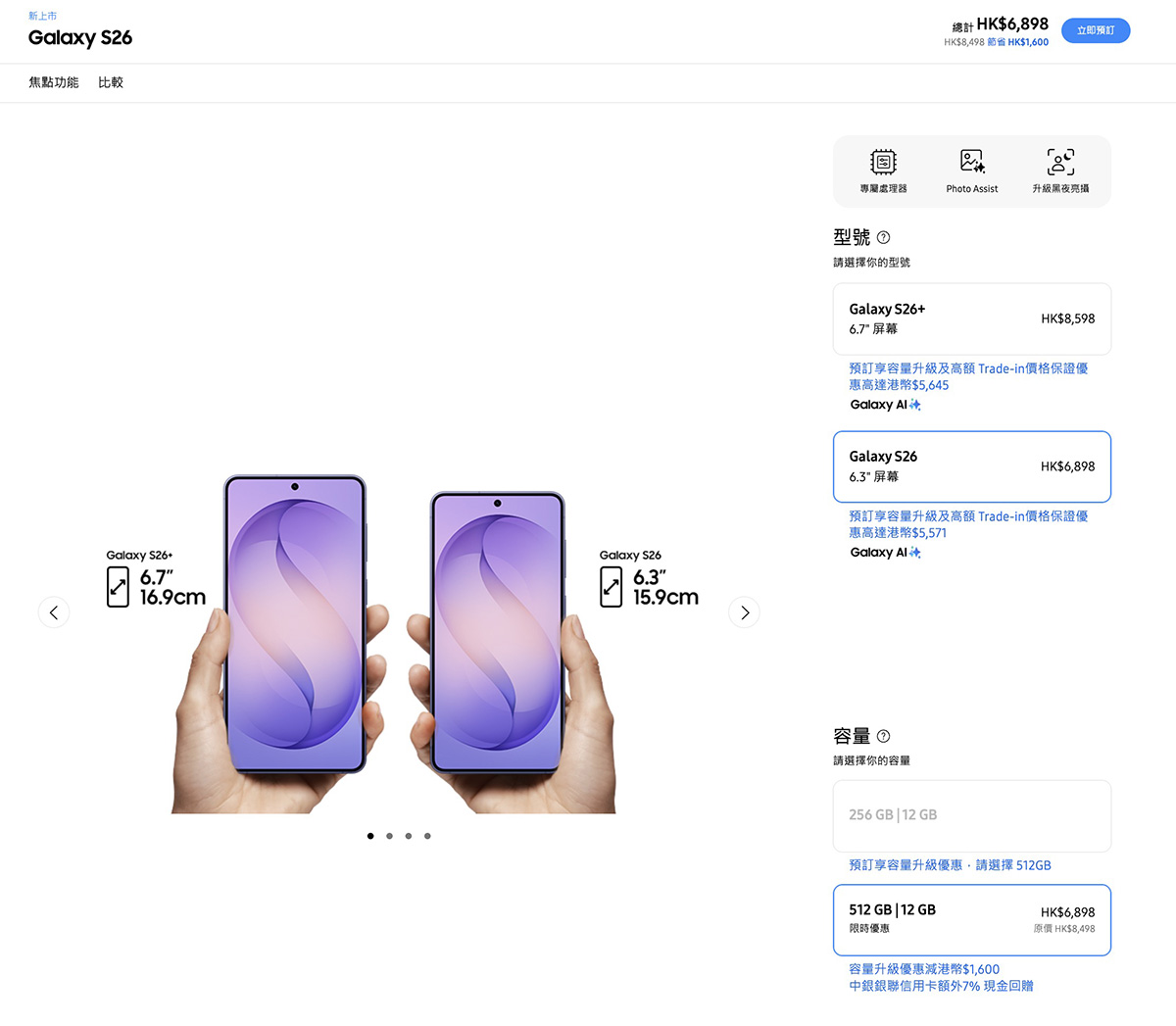Select the Galaxy S26+ model option
This screenshot has height=1026, width=1176.
point(972,318)
